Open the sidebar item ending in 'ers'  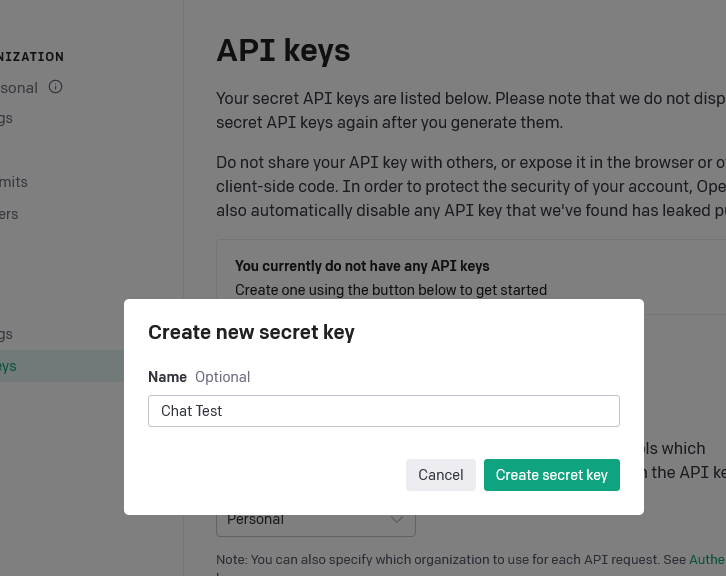(x=9, y=214)
